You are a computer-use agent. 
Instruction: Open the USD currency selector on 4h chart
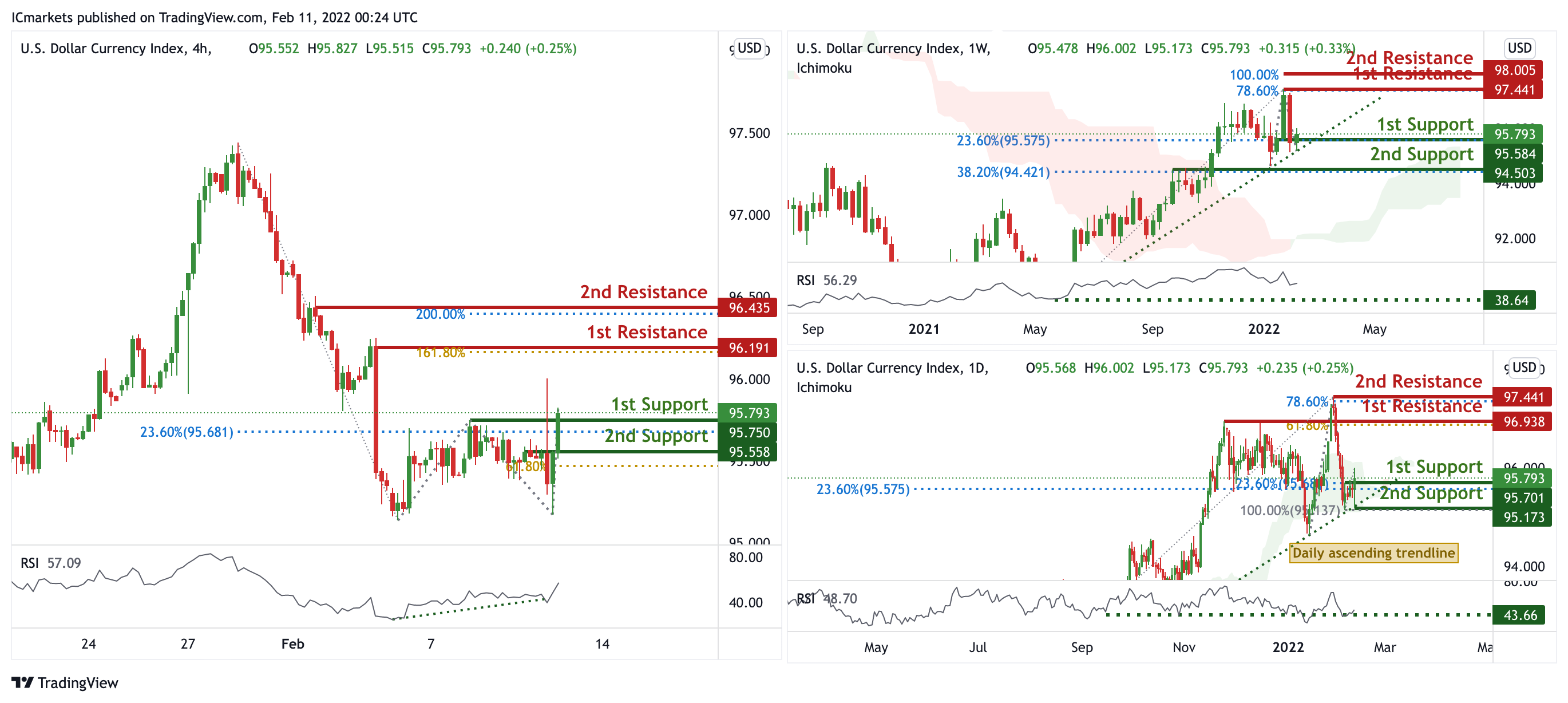749,48
